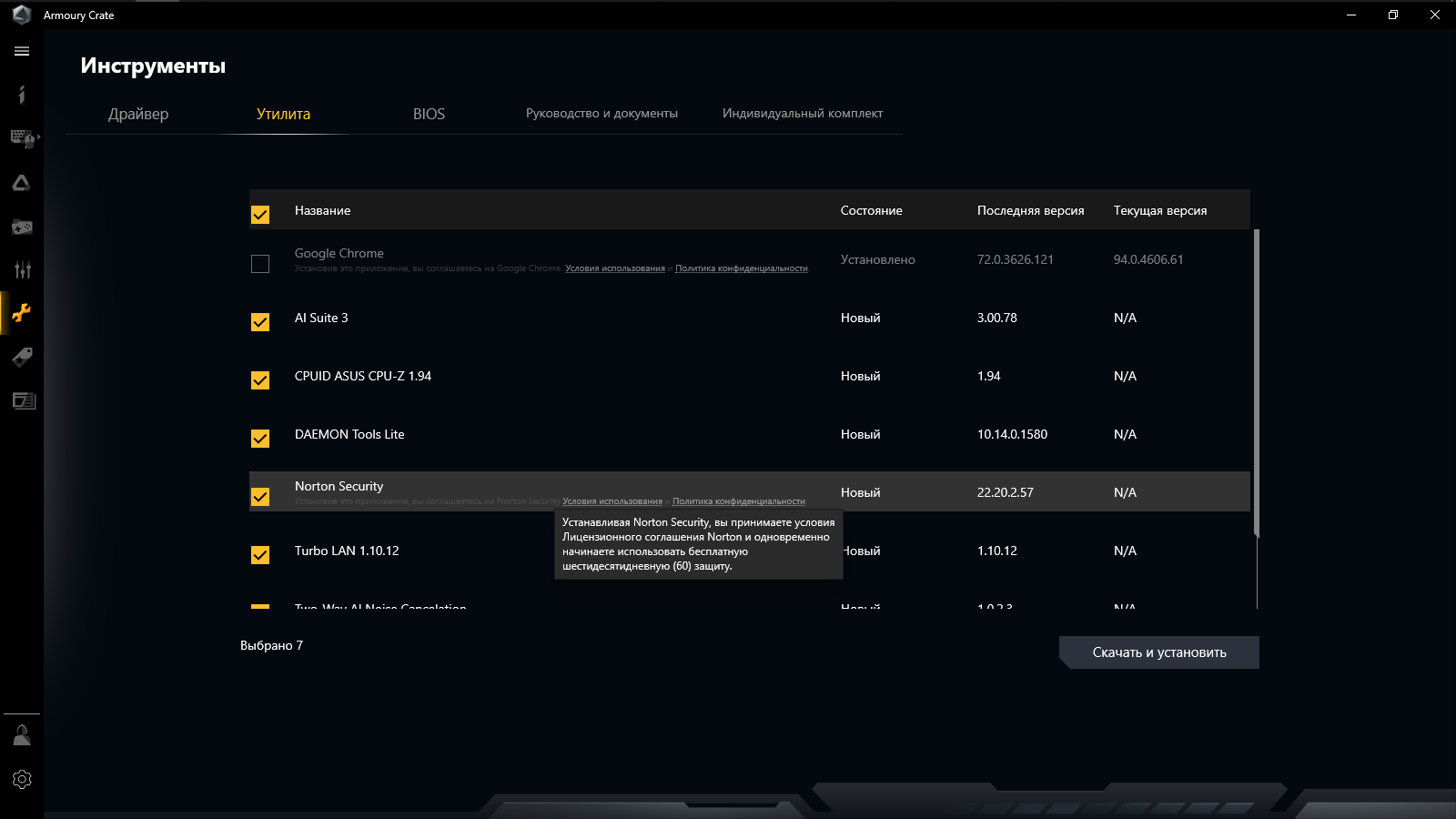Open the device information panel
This screenshot has height=819, width=1456.
(22, 95)
